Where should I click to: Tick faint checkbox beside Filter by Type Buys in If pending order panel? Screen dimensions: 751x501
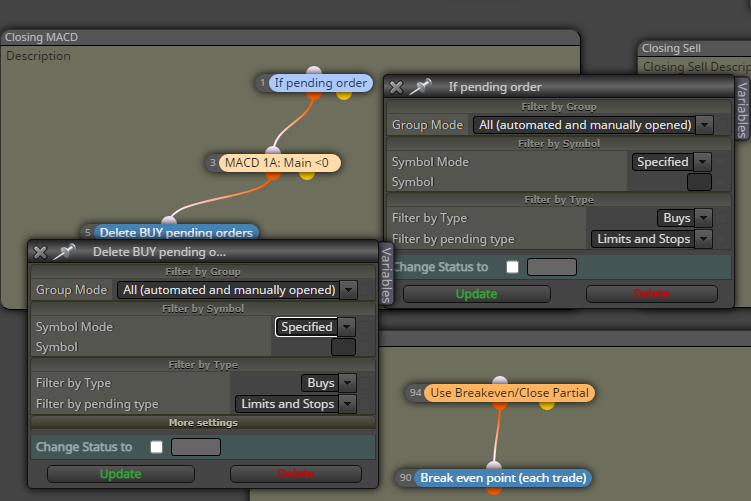721,218
